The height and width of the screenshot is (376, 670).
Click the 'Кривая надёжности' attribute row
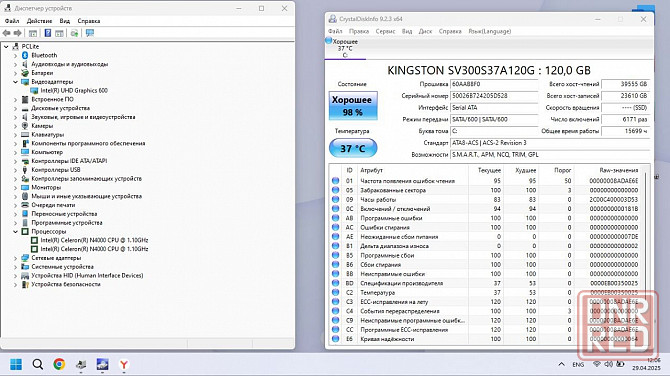pyautogui.click(x=485, y=339)
